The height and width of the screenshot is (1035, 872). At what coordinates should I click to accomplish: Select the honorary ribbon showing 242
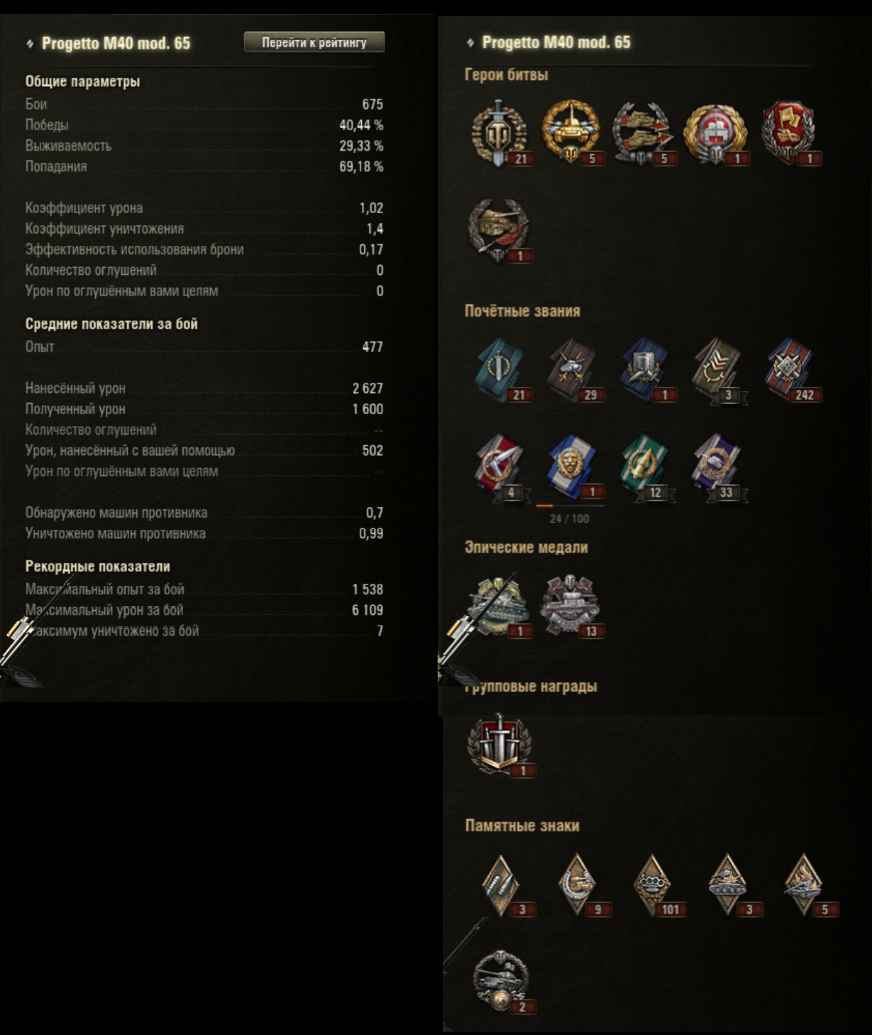click(x=791, y=370)
